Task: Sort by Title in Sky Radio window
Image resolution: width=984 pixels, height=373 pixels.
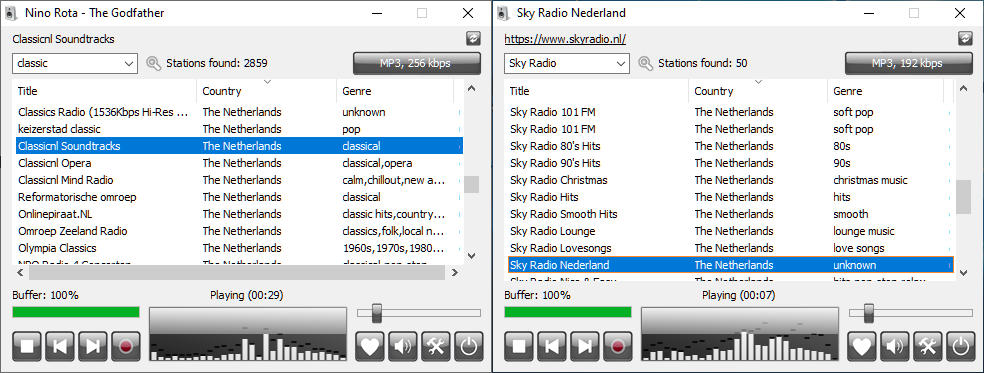Action: tap(596, 91)
